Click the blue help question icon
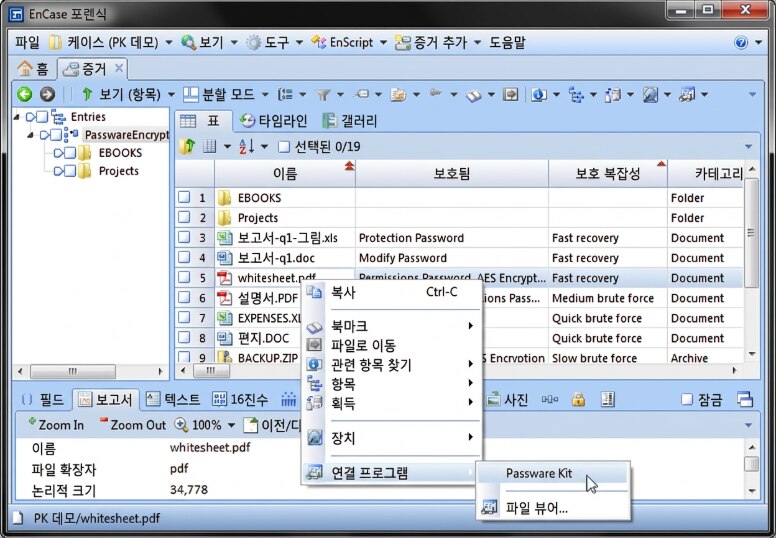The image size is (776, 538). point(741,43)
